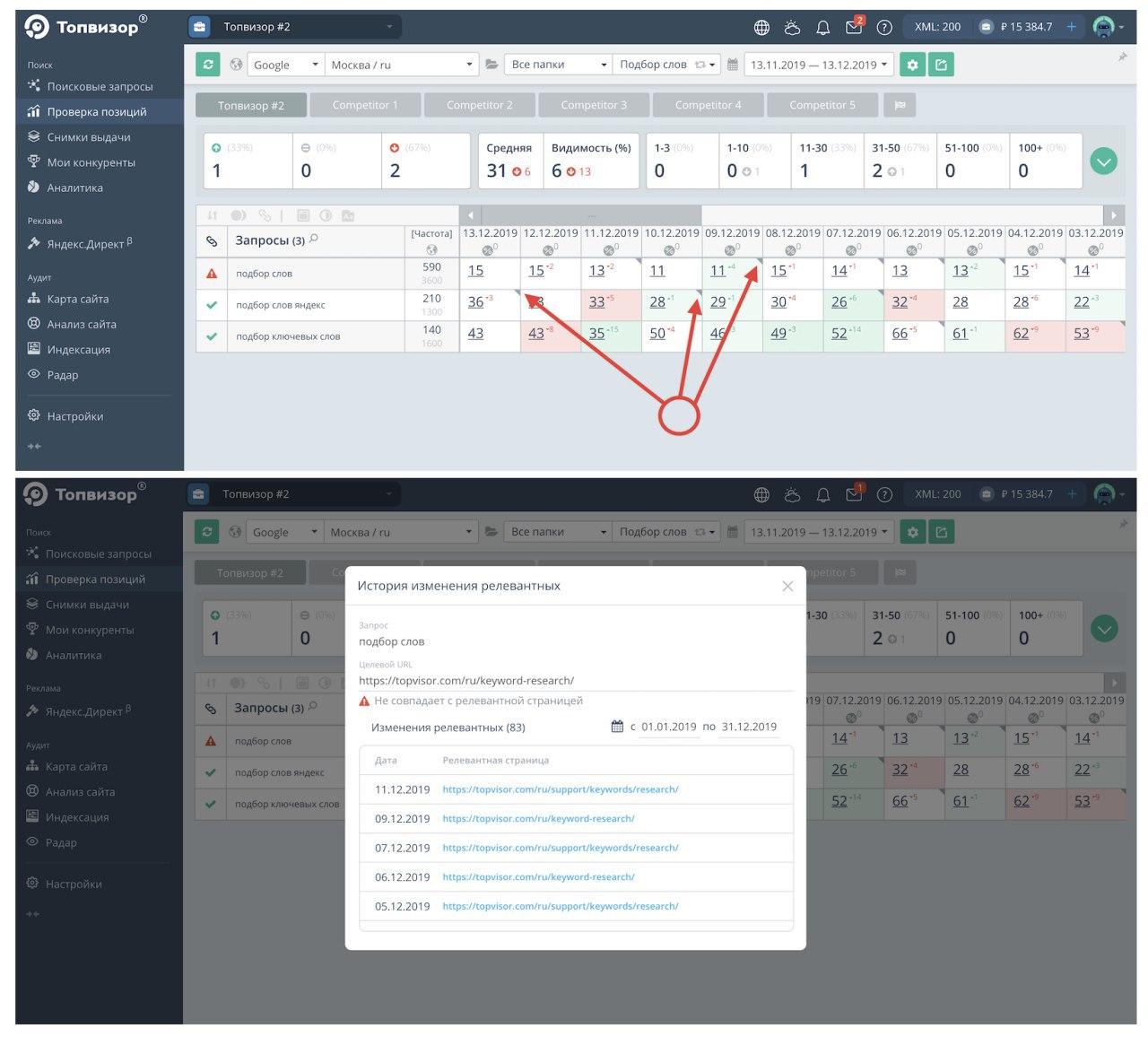Click position 43 in the 13.12.2019 column
The image size is (1148, 1037).
point(475,334)
